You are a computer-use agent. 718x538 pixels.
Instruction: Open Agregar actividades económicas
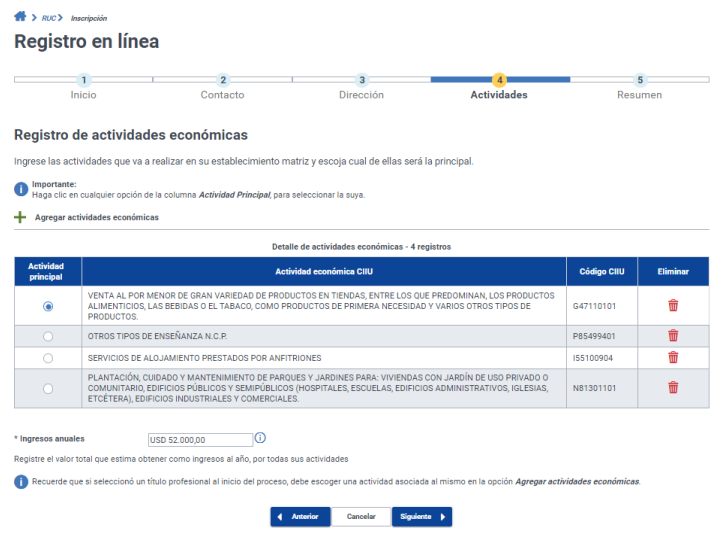coord(97,217)
